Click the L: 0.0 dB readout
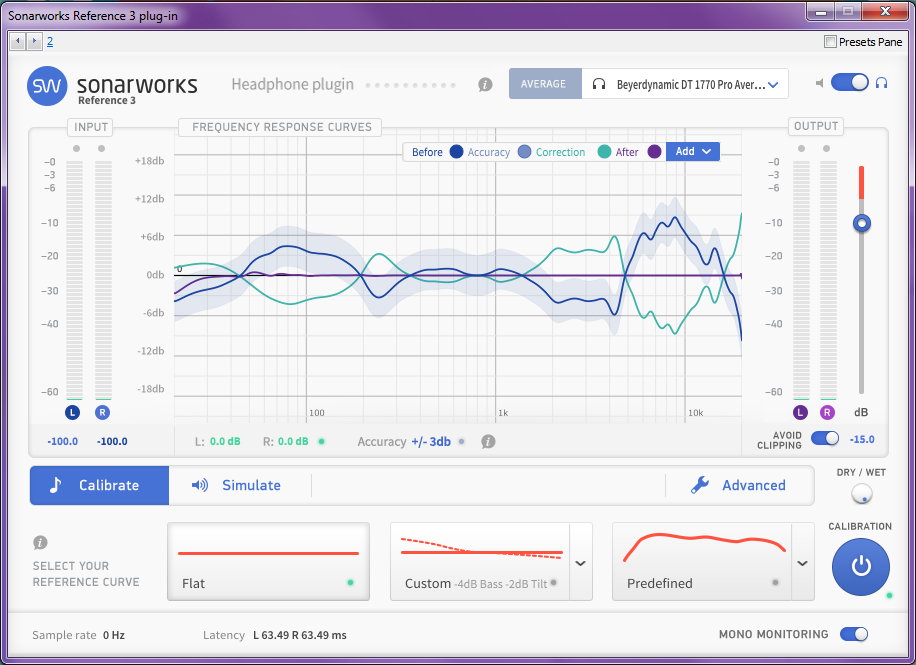Screen dimensions: 916x665 point(217,442)
